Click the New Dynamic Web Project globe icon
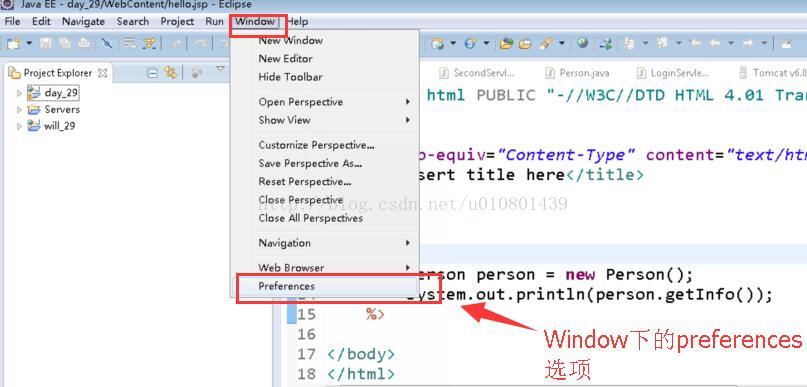This screenshot has width=807, height=387. (x=437, y=44)
